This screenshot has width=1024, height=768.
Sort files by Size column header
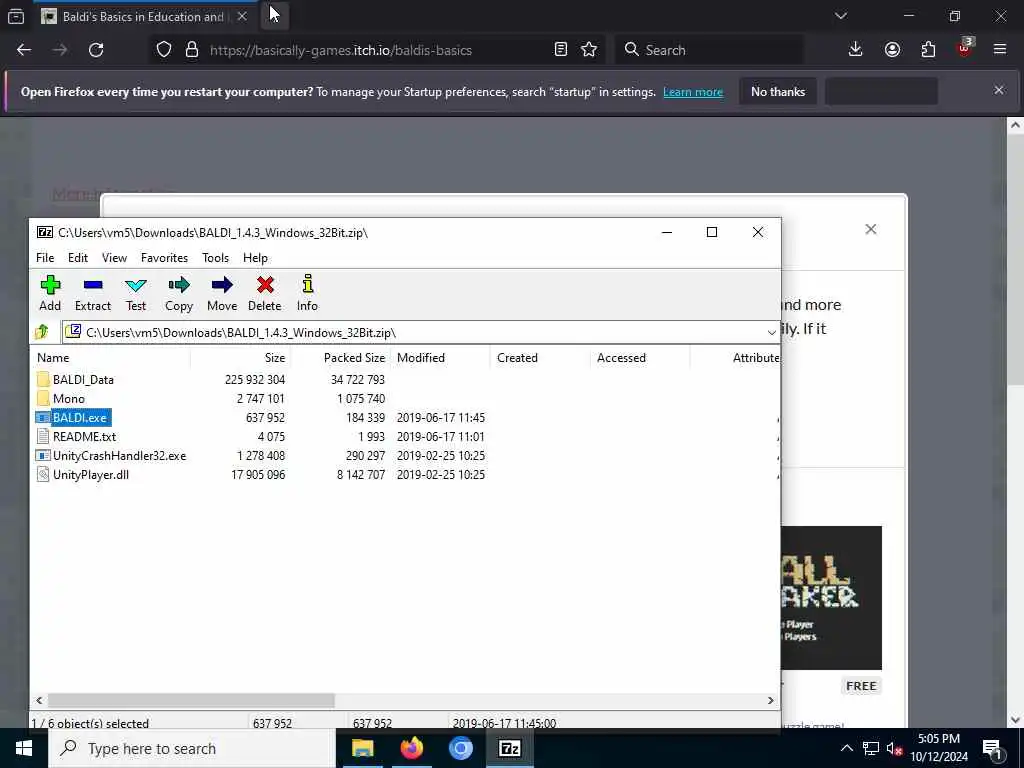pos(240,358)
